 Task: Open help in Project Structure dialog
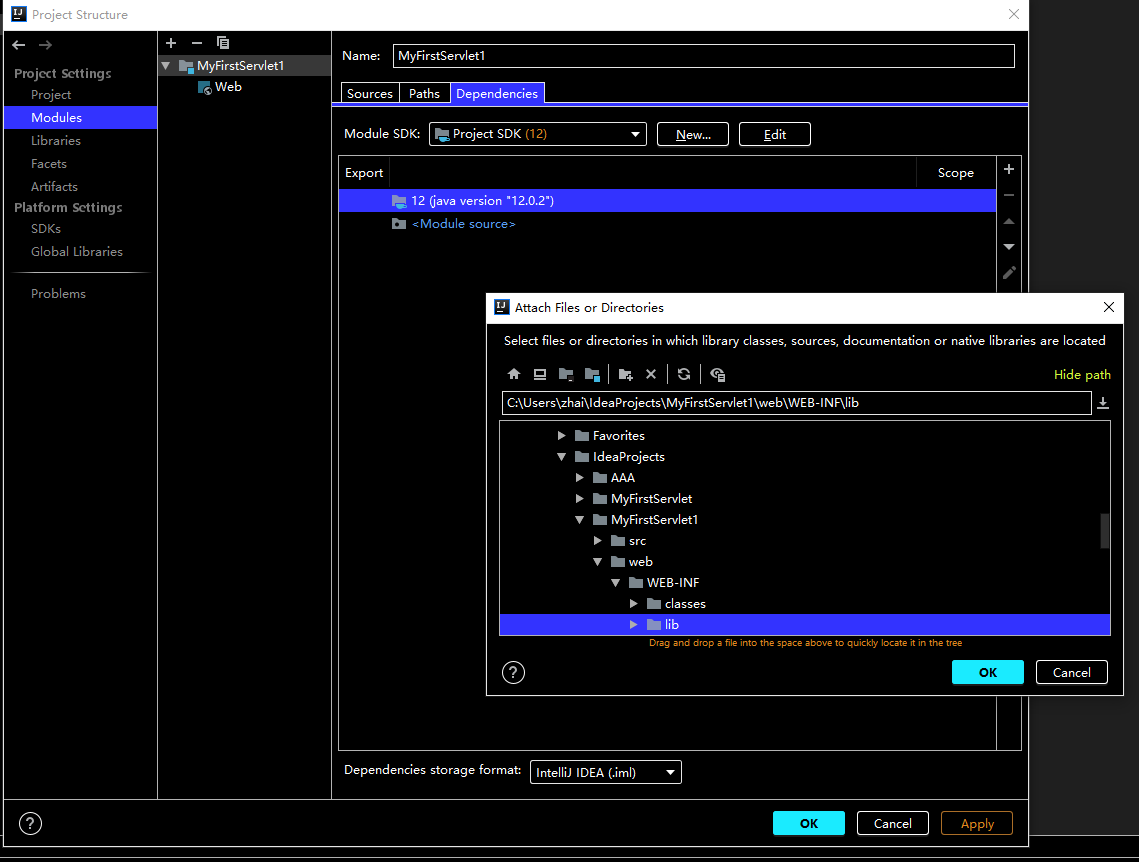(31, 824)
